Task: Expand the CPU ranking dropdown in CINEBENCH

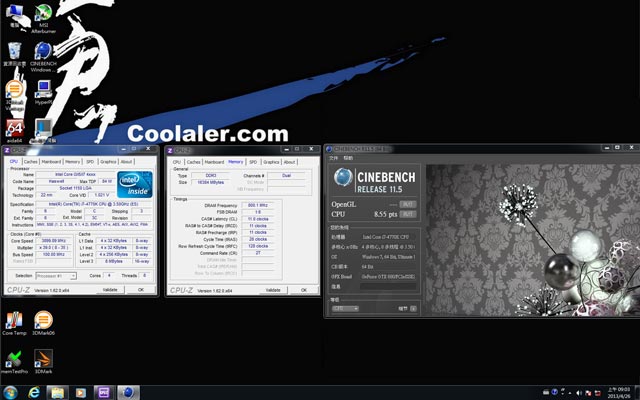Action: pyautogui.click(x=345, y=309)
